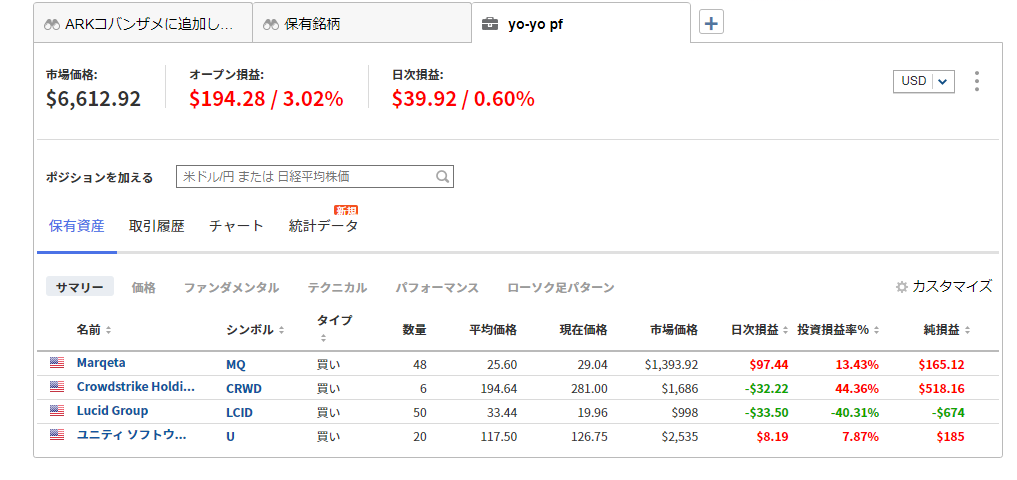Click Crowdstrike net profit $518.16
The height and width of the screenshot is (480, 1017).
pyautogui.click(x=941, y=389)
